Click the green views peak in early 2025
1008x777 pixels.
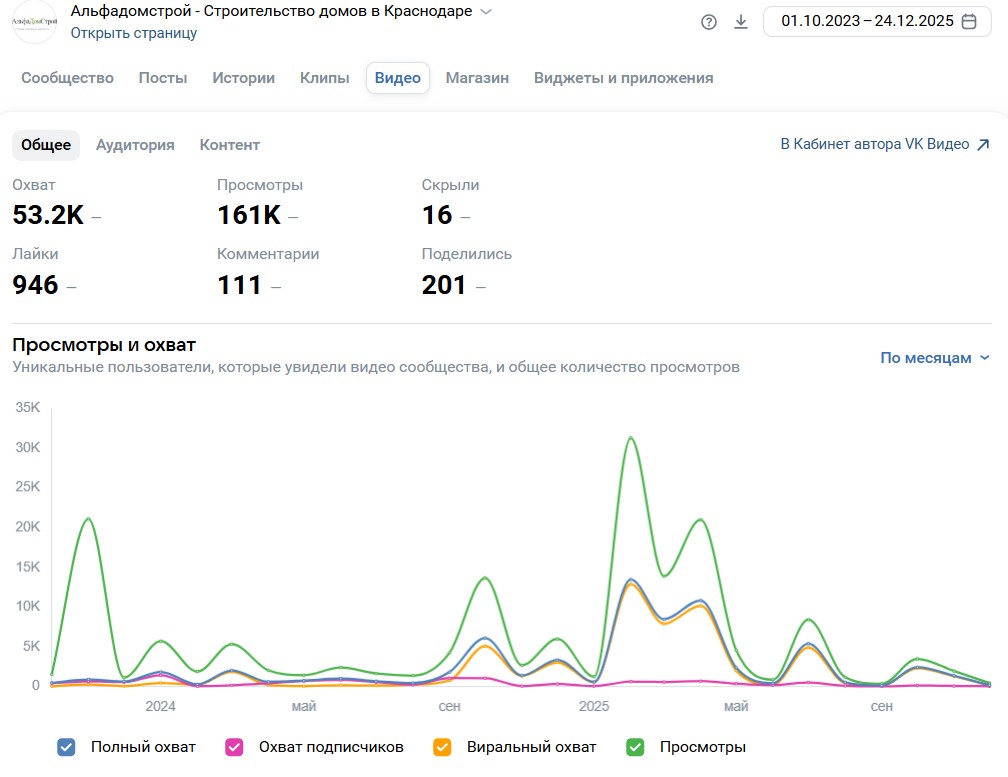tap(630, 437)
